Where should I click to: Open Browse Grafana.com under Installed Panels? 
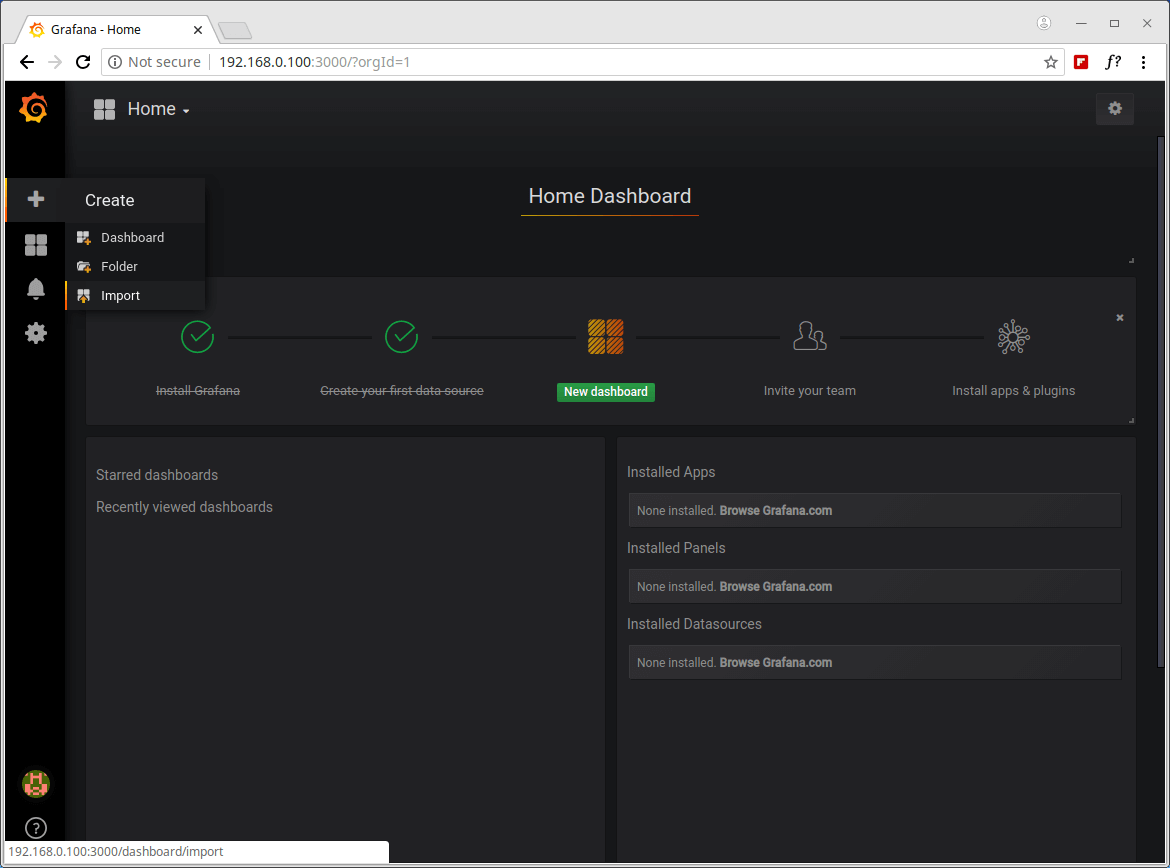click(x=775, y=587)
